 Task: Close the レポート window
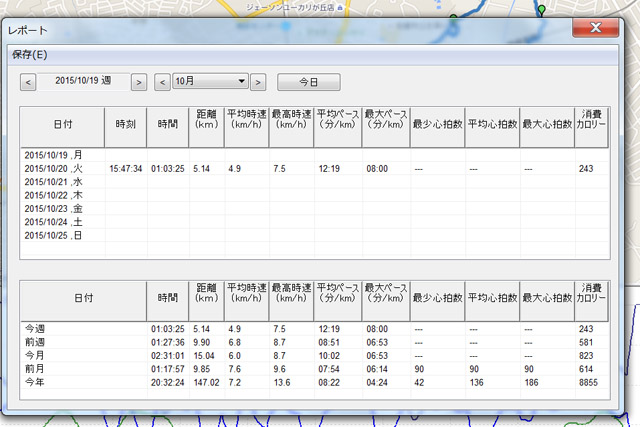coord(596,28)
